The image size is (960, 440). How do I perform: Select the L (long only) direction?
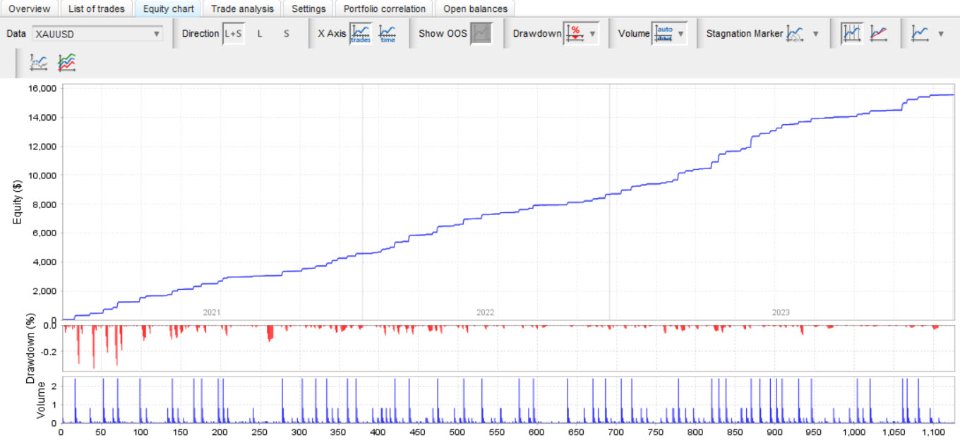coord(260,34)
